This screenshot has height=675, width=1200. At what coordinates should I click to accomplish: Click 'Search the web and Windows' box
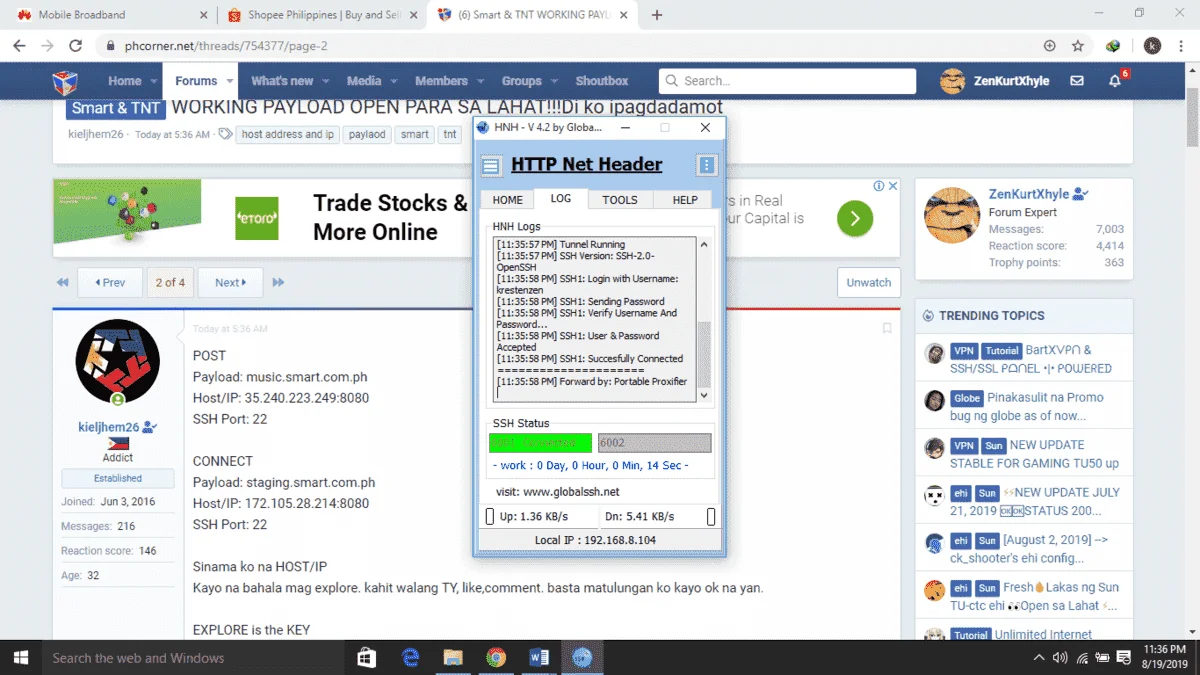(x=191, y=657)
